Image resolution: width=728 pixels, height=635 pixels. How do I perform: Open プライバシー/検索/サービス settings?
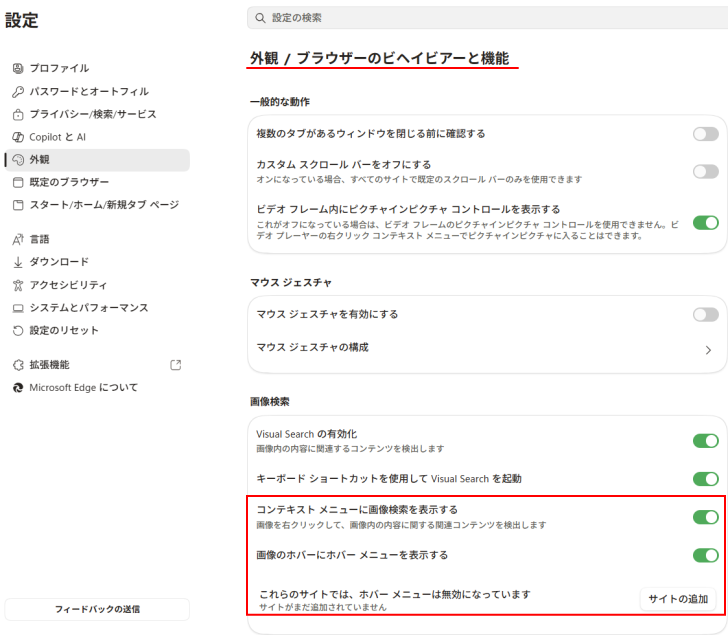(97, 114)
